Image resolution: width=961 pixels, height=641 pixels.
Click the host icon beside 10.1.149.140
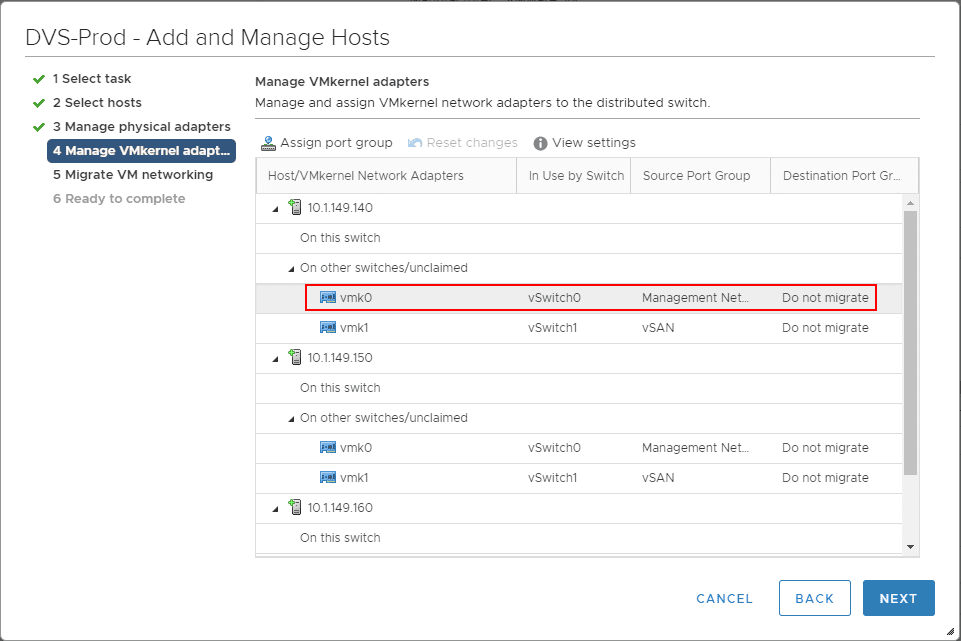[295, 207]
